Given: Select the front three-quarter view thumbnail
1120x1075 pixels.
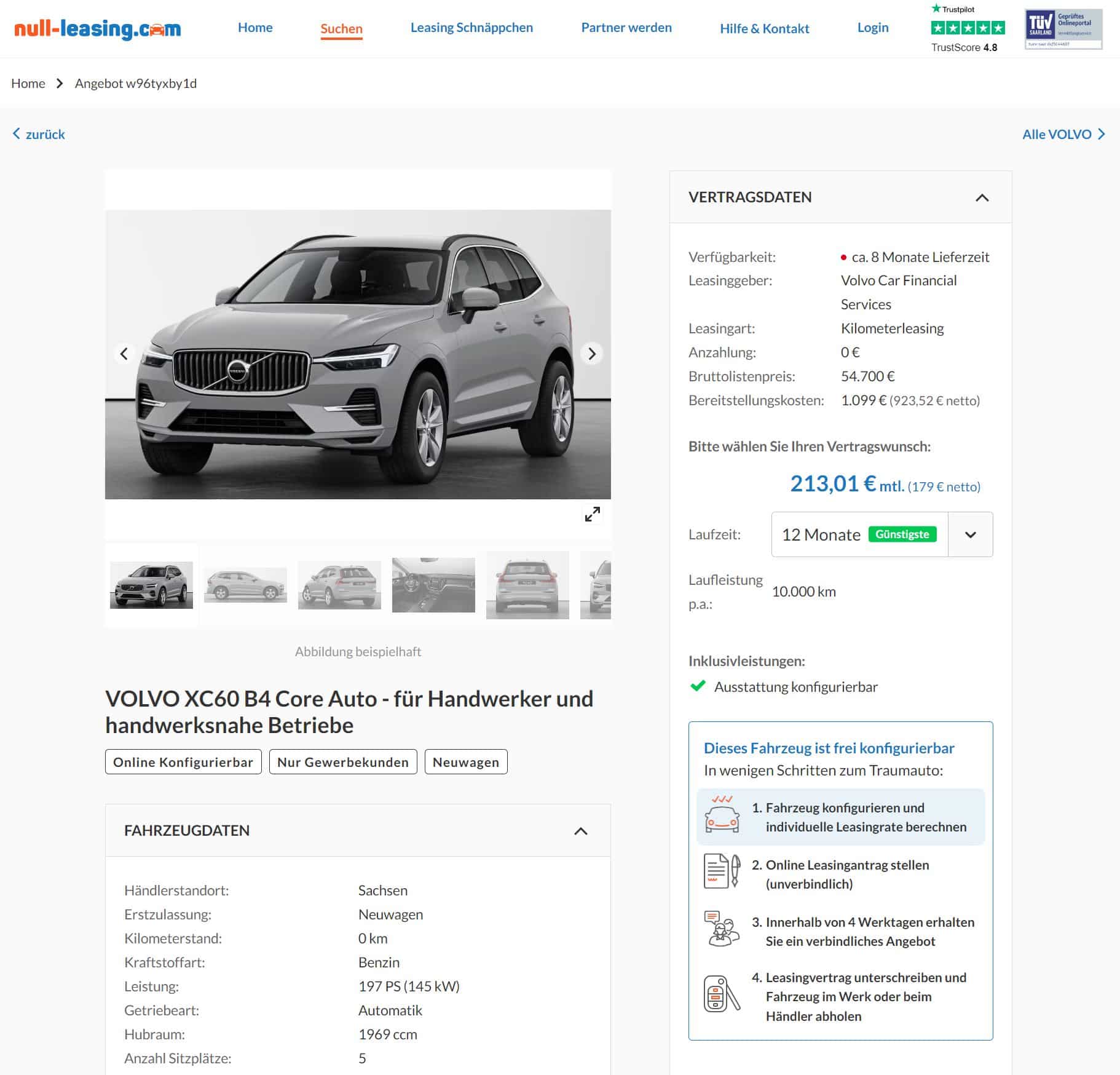Looking at the screenshot, I should tap(151, 585).
